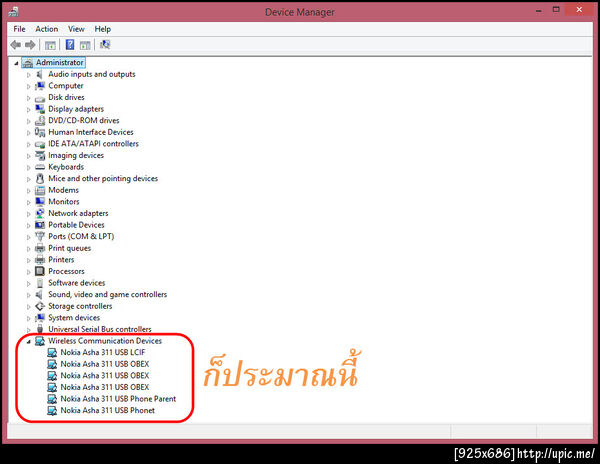
Task: Click the Mice and other pointing devices icon
Action: (x=40, y=179)
